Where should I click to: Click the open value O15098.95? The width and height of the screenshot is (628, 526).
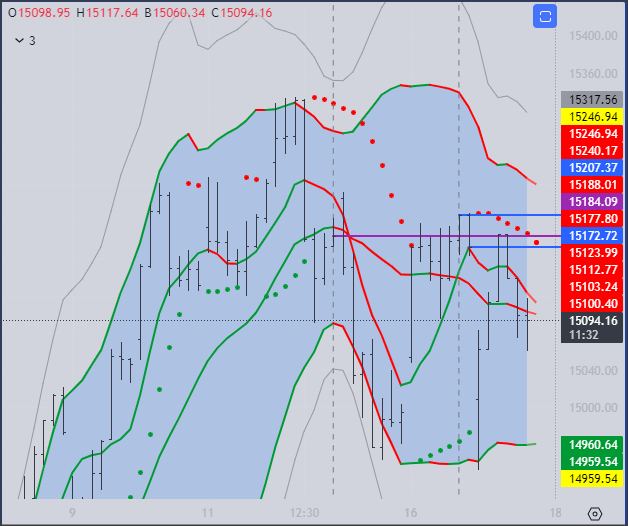point(39,13)
